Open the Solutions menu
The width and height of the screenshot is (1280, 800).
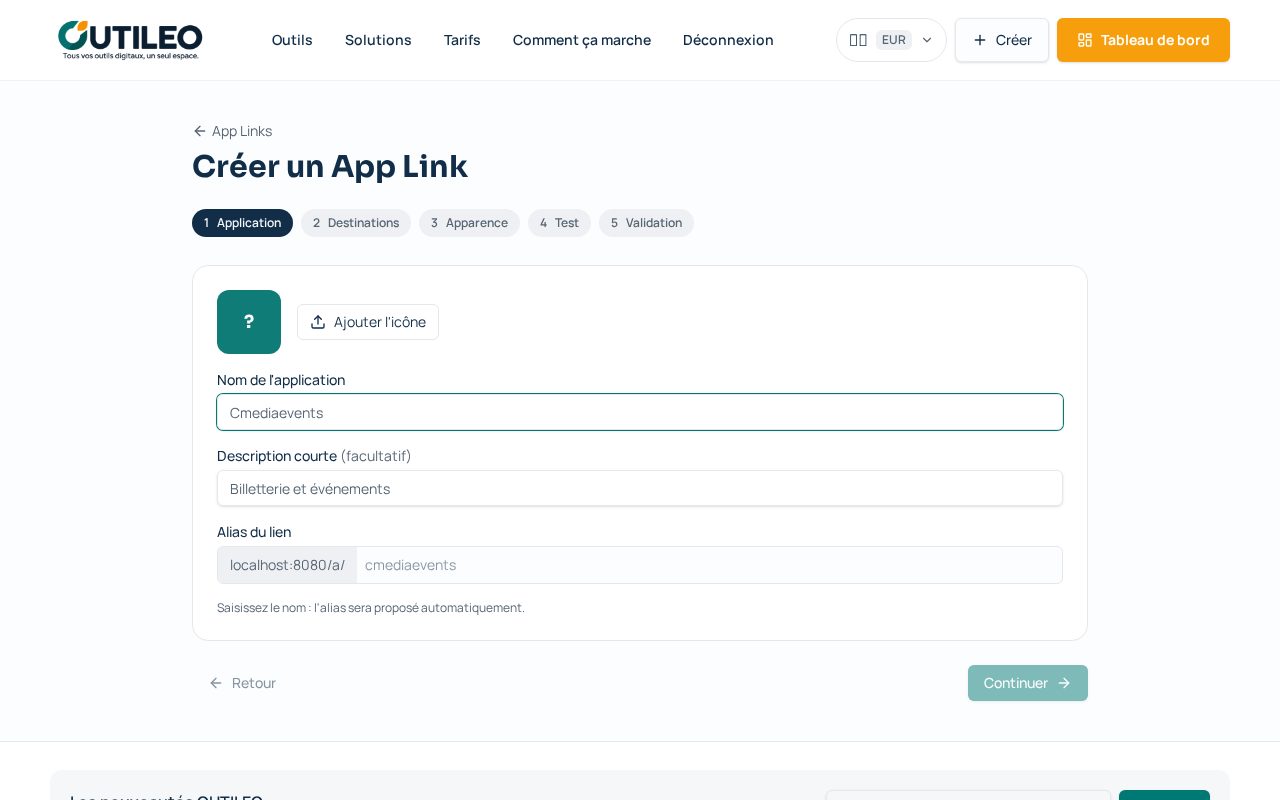click(x=378, y=40)
